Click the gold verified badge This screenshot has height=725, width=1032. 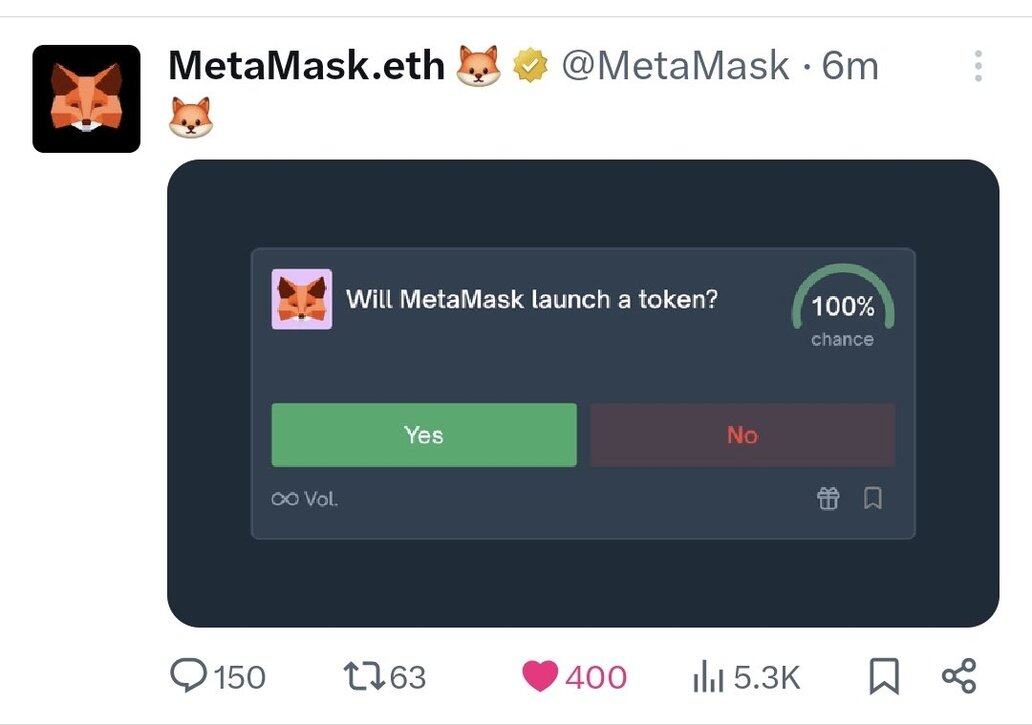(530, 66)
